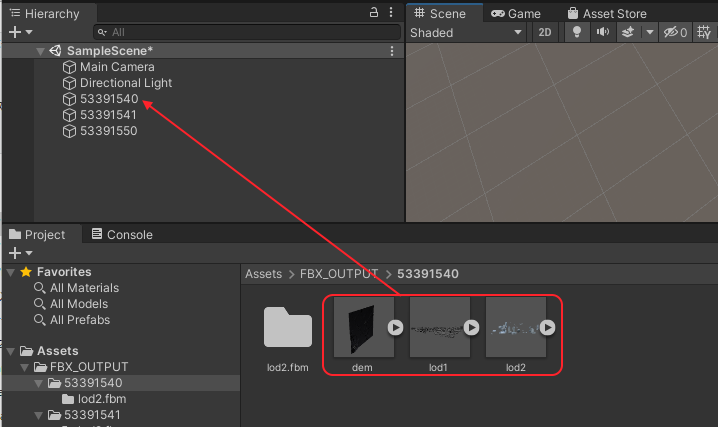Select Main Camera in the Hierarchy

point(117,67)
